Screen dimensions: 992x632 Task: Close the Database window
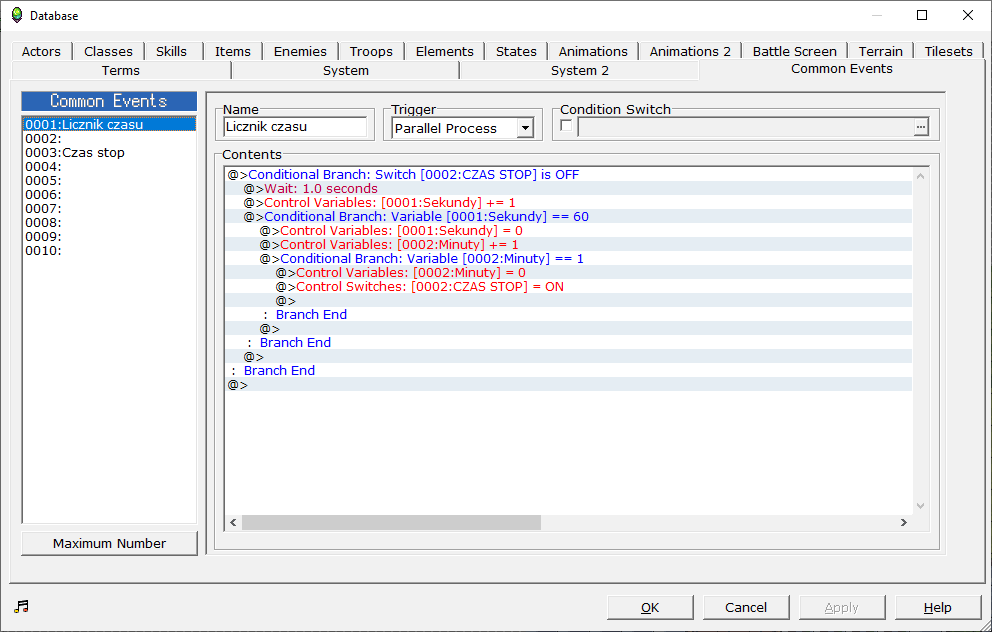point(968,15)
